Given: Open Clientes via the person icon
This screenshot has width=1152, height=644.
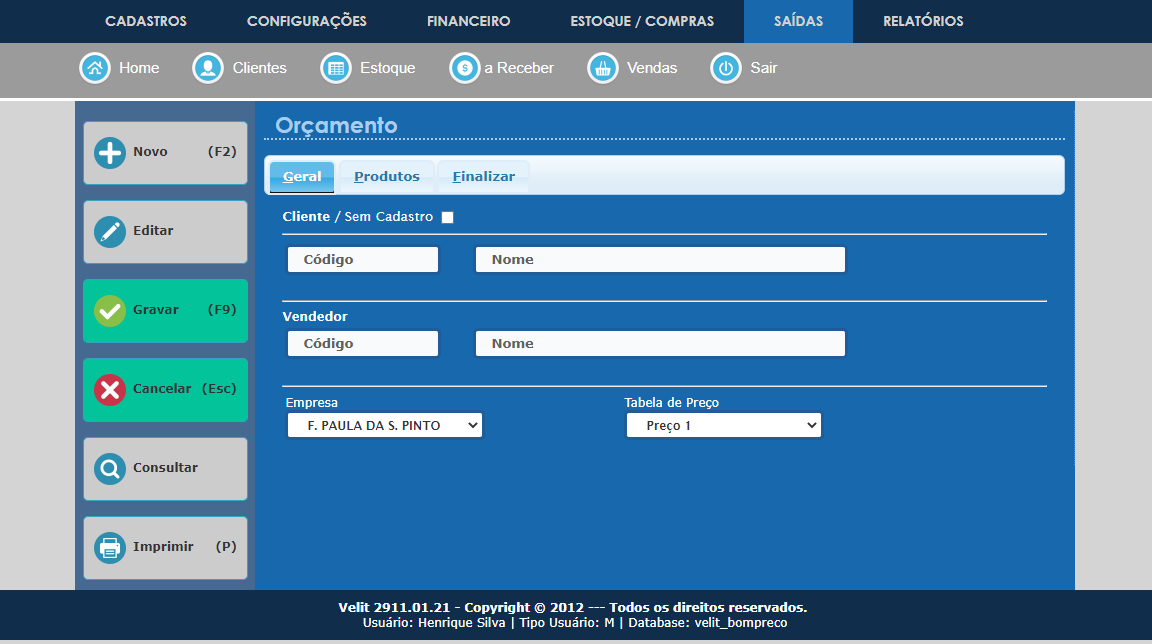Looking at the screenshot, I should point(208,68).
